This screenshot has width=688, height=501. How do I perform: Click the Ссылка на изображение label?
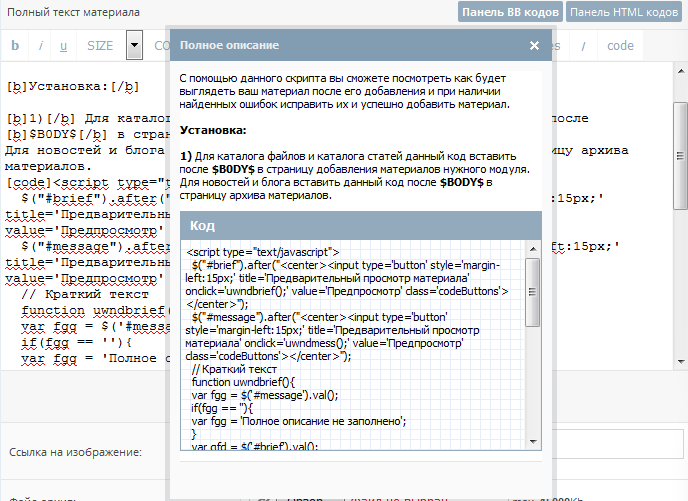click(75, 452)
